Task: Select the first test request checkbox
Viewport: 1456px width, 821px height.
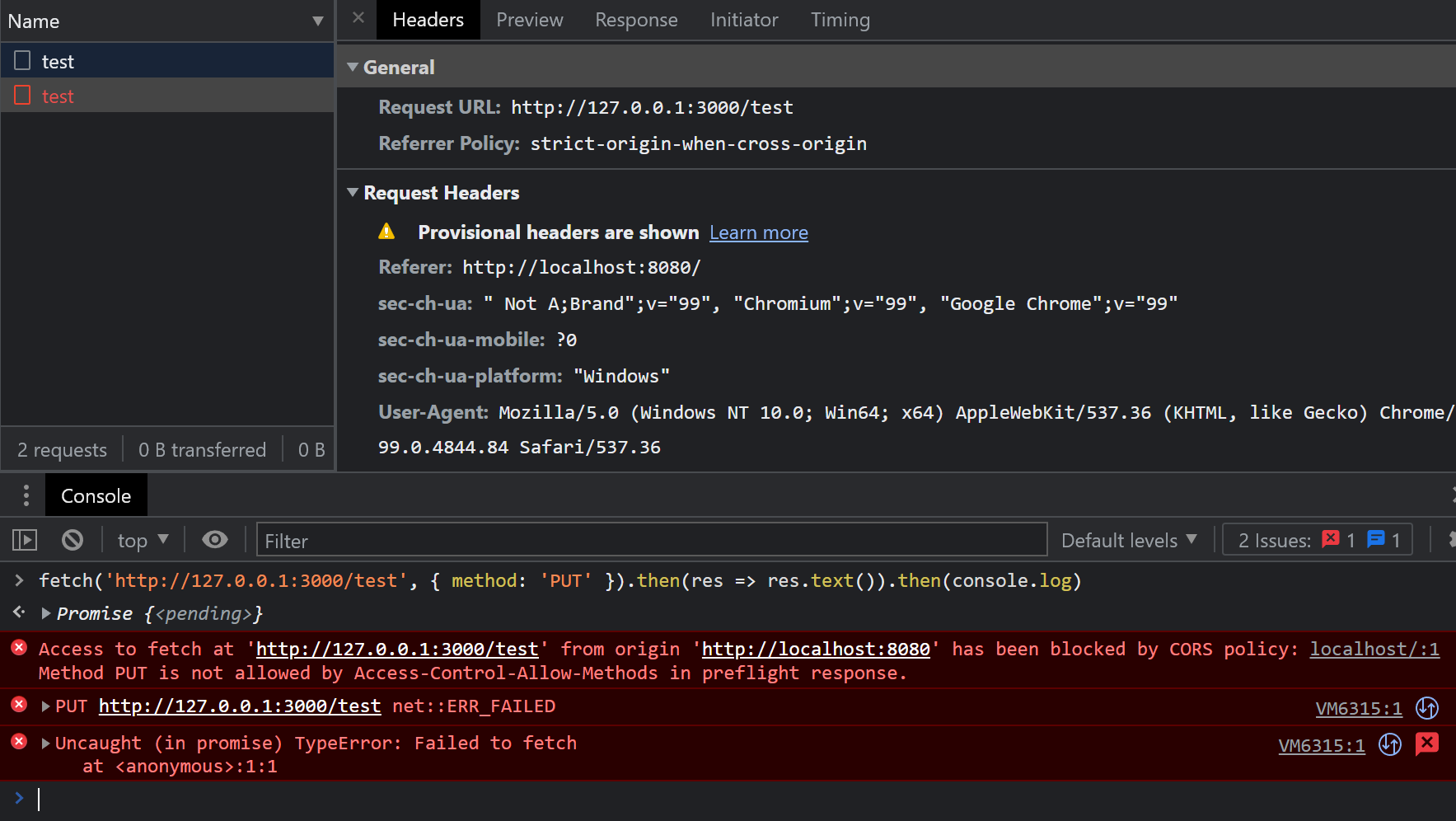Action: coord(23,61)
